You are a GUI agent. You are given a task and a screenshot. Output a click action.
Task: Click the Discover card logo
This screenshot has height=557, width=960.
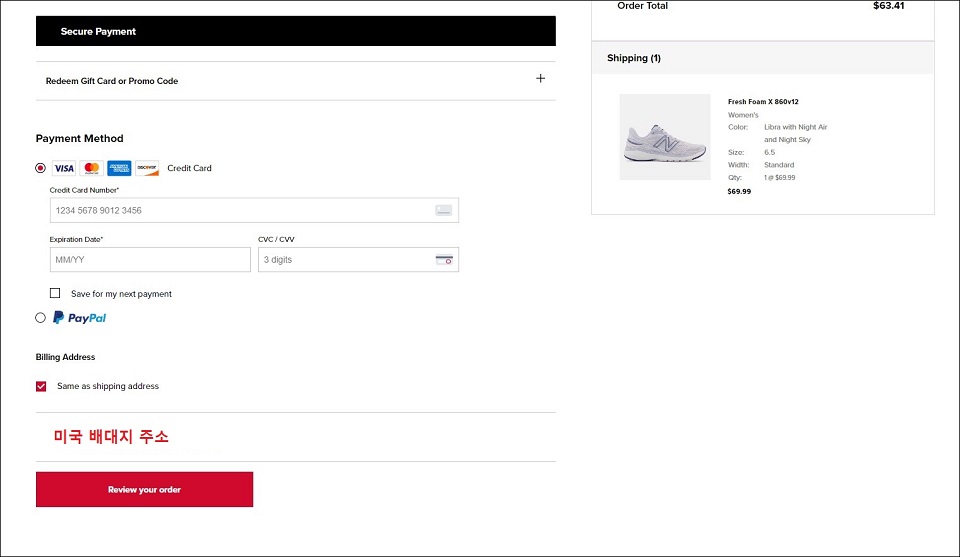point(147,168)
